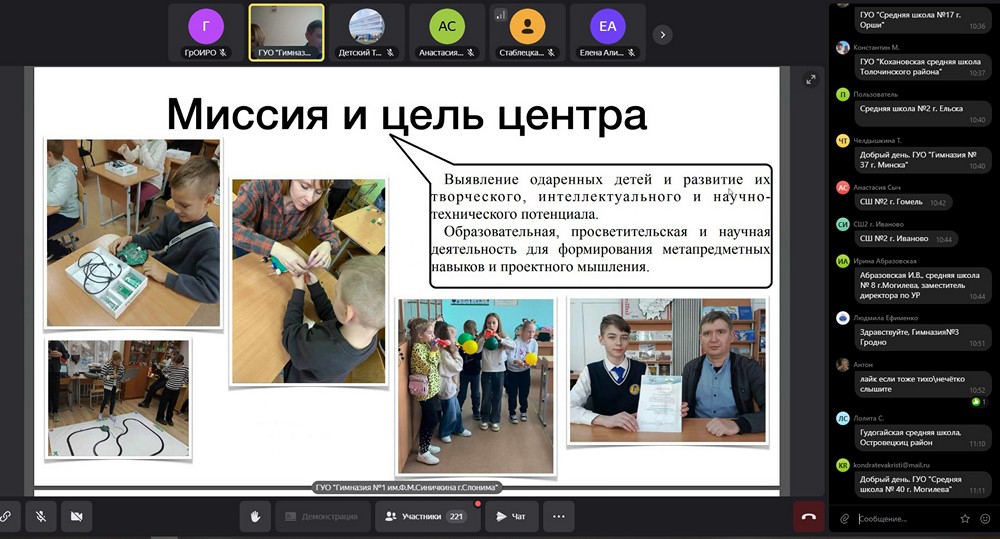This screenshot has width=1000, height=539.
Task: Click the red hang-up call button
Action: [x=808, y=517]
